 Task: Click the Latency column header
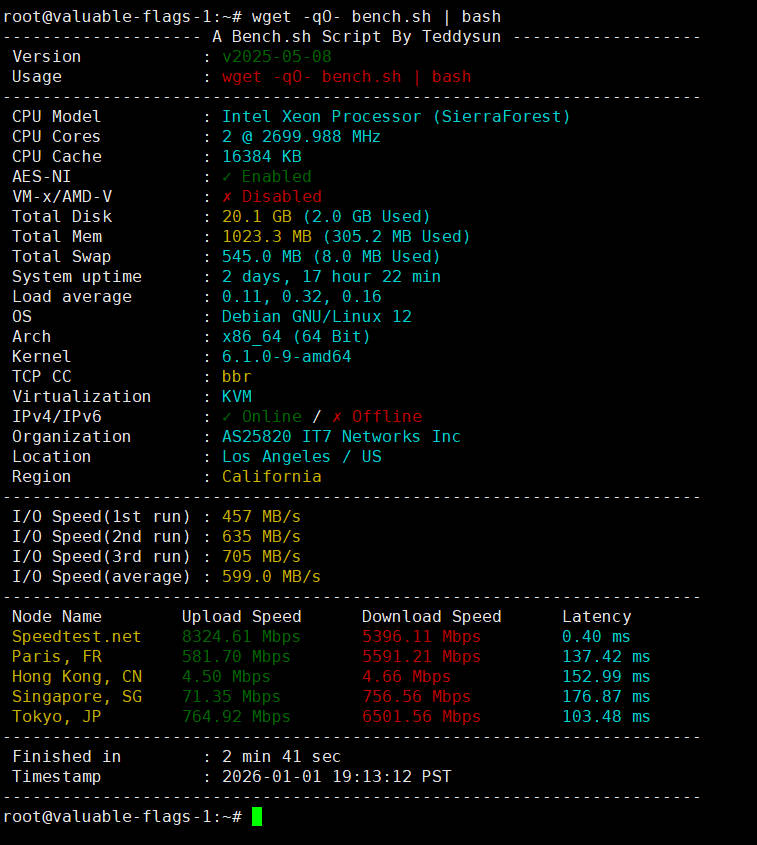[x=596, y=617]
